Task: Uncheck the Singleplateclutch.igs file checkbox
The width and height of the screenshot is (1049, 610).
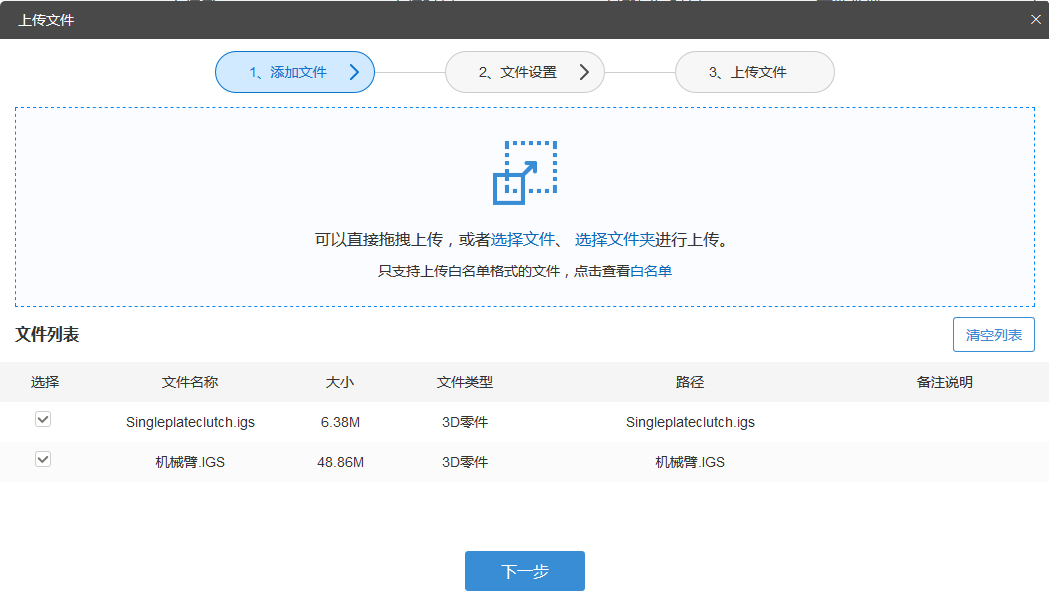Action: tap(43, 419)
